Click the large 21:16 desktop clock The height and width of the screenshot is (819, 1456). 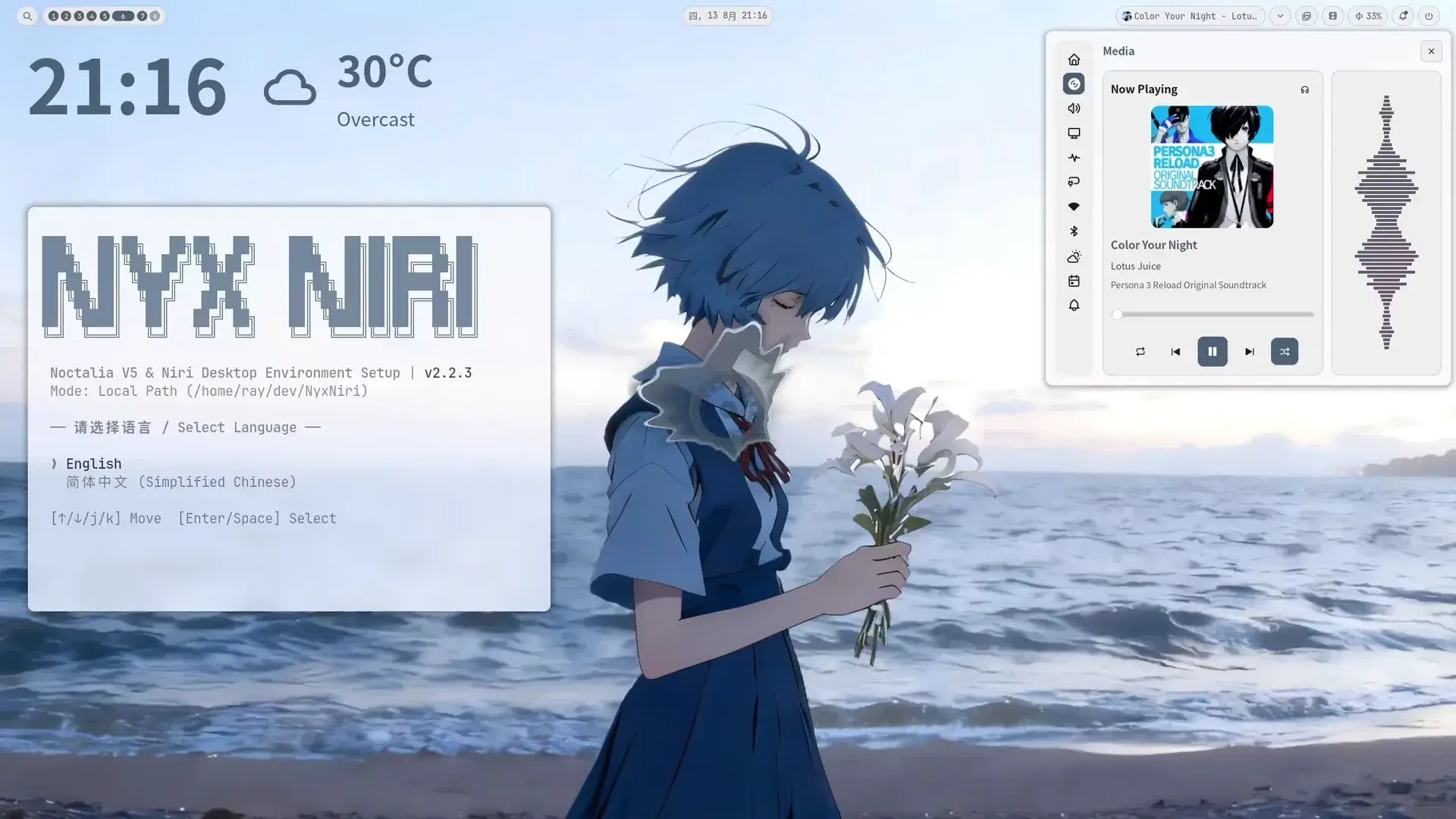127,86
